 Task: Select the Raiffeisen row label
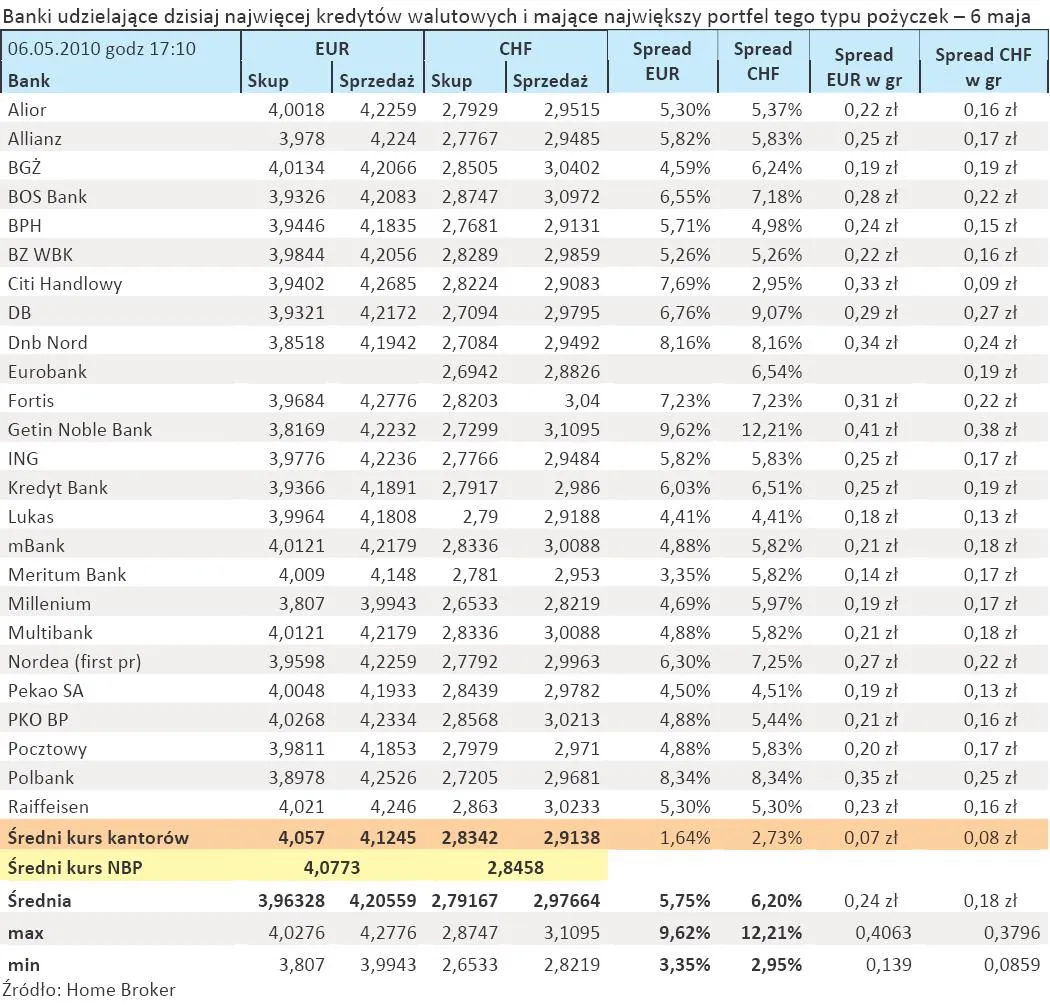(48, 807)
